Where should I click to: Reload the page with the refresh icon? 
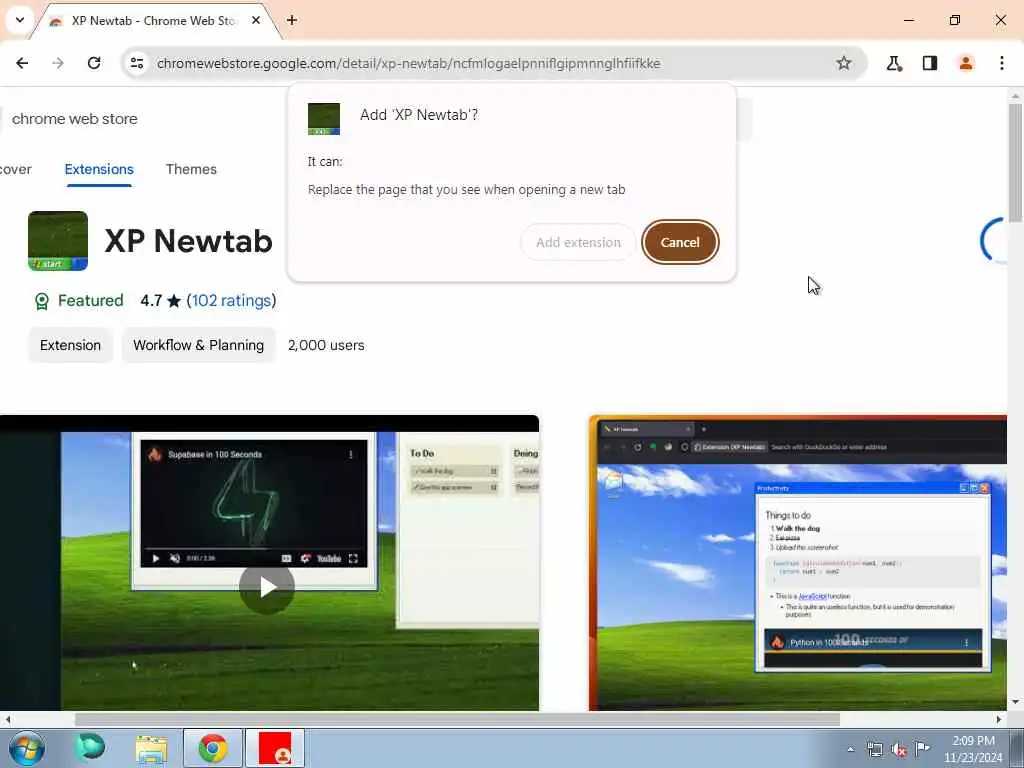[x=94, y=63]
